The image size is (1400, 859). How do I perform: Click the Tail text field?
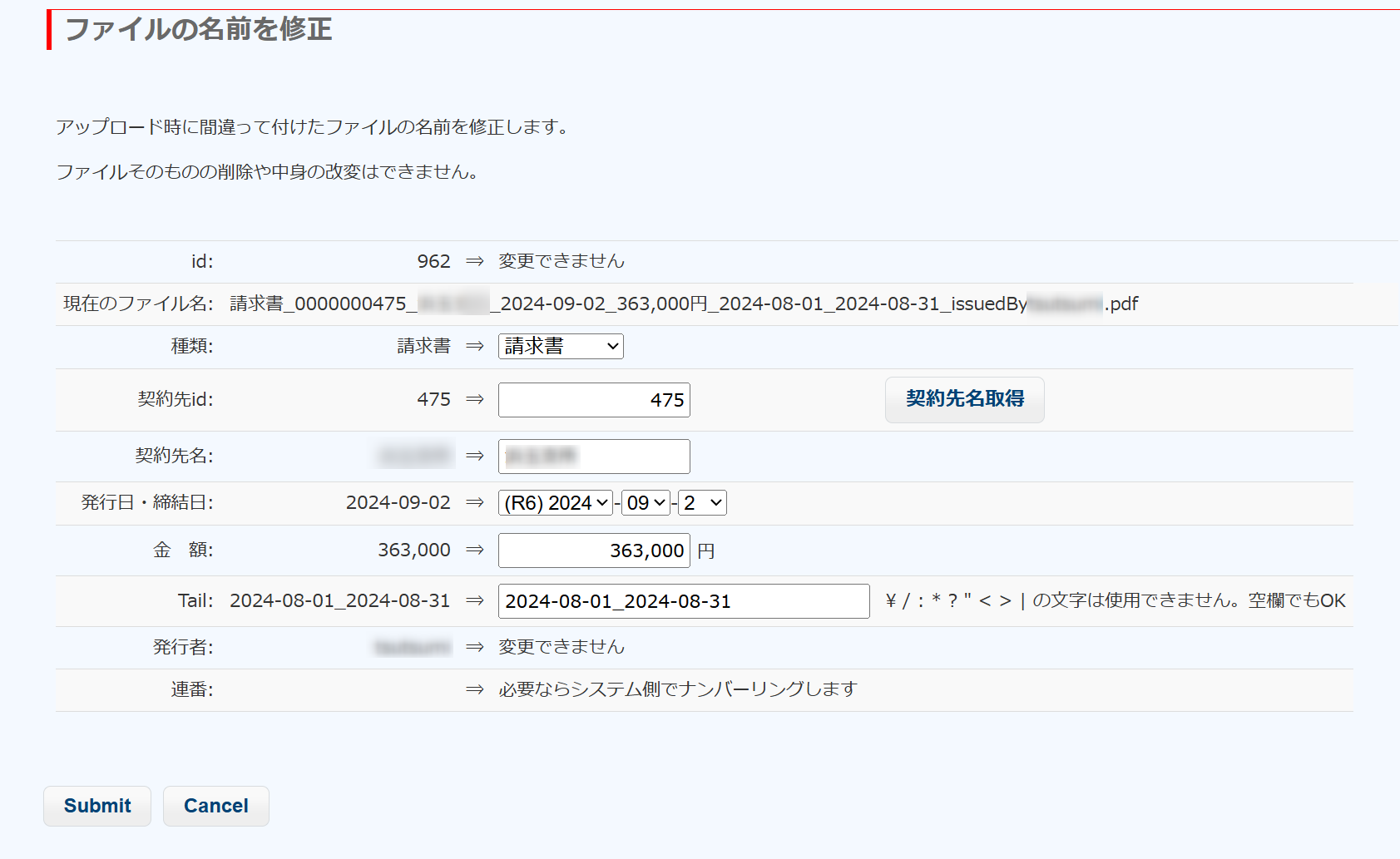[x=684, y=601]
